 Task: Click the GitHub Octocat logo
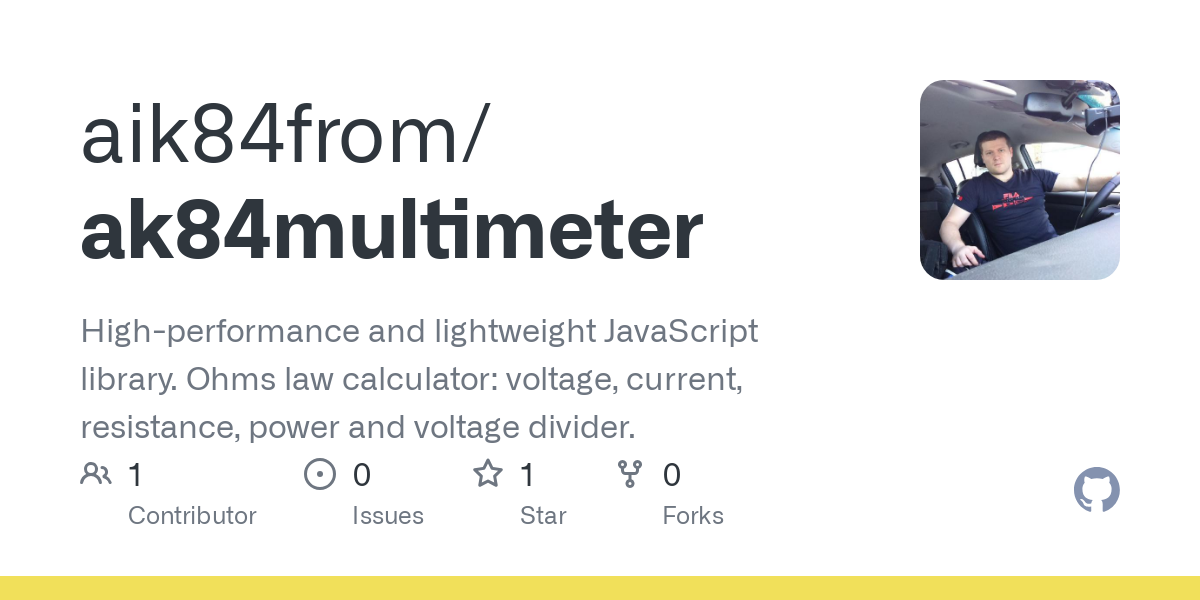1096,490
